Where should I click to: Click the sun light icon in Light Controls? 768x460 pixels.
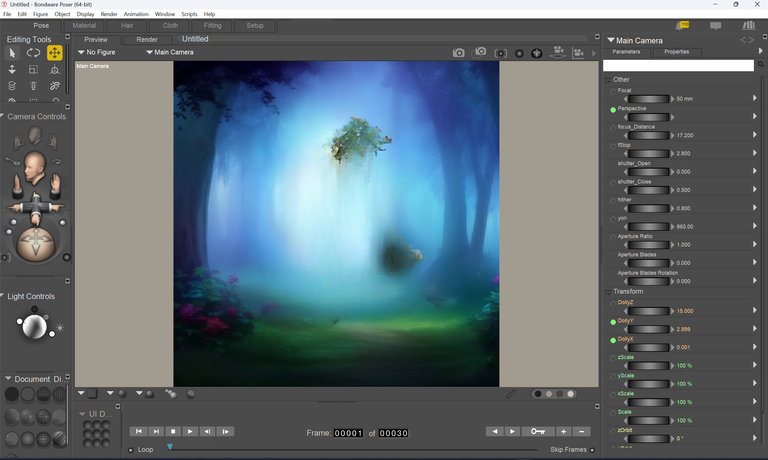60,327
